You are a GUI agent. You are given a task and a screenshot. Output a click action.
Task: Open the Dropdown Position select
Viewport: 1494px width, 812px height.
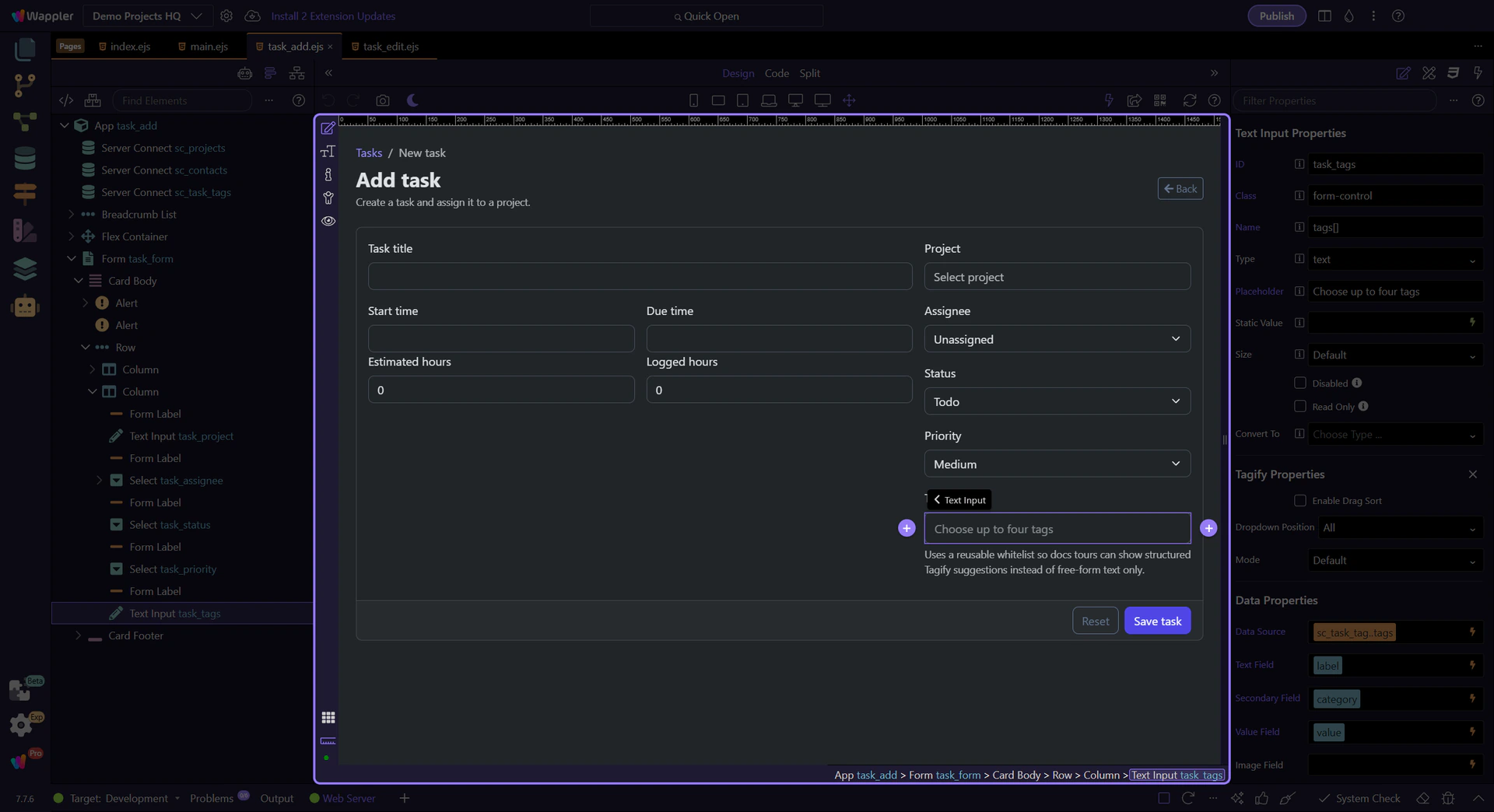pos(1396,528)
